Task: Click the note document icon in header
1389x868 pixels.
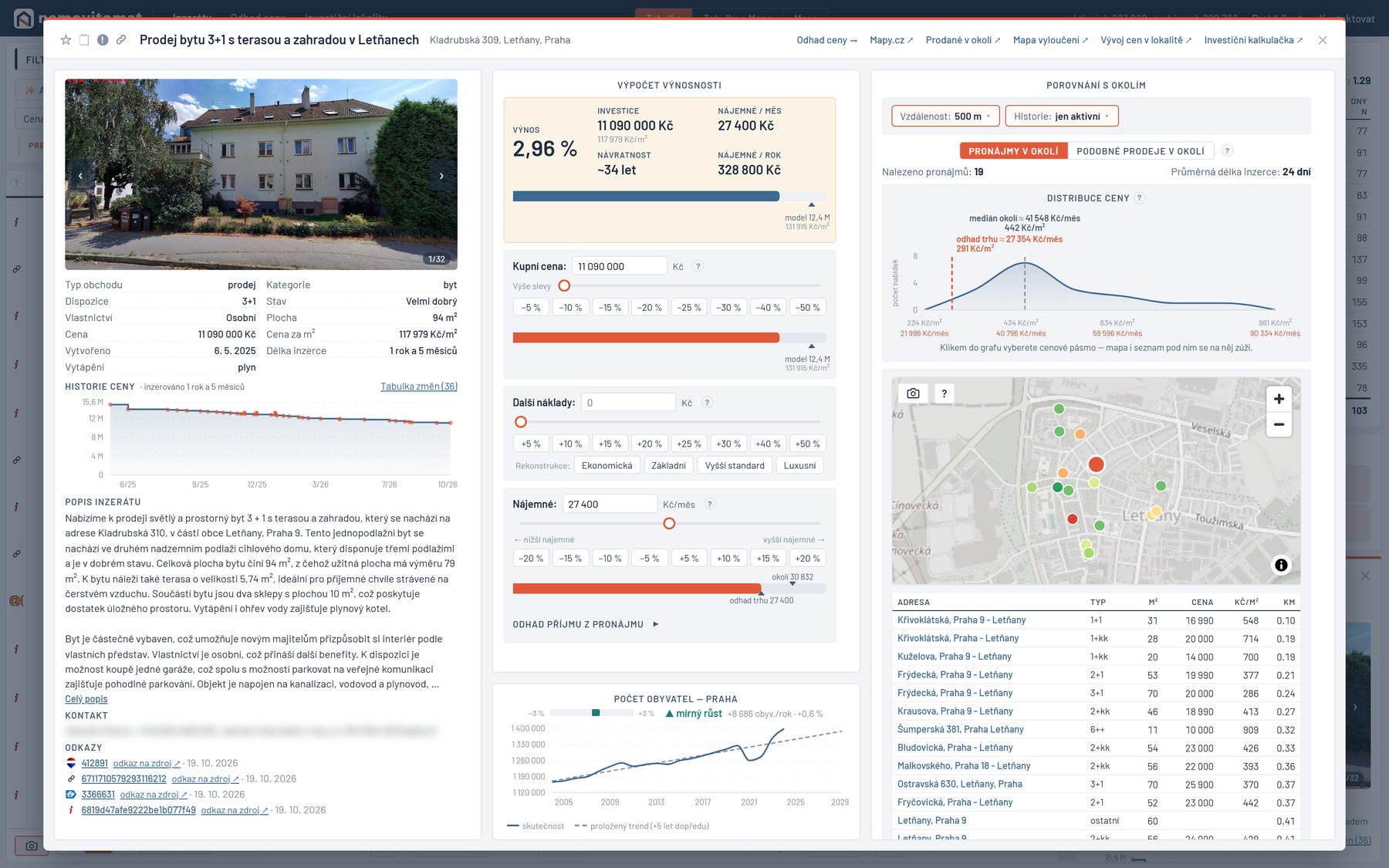Action: pos(84,40)
